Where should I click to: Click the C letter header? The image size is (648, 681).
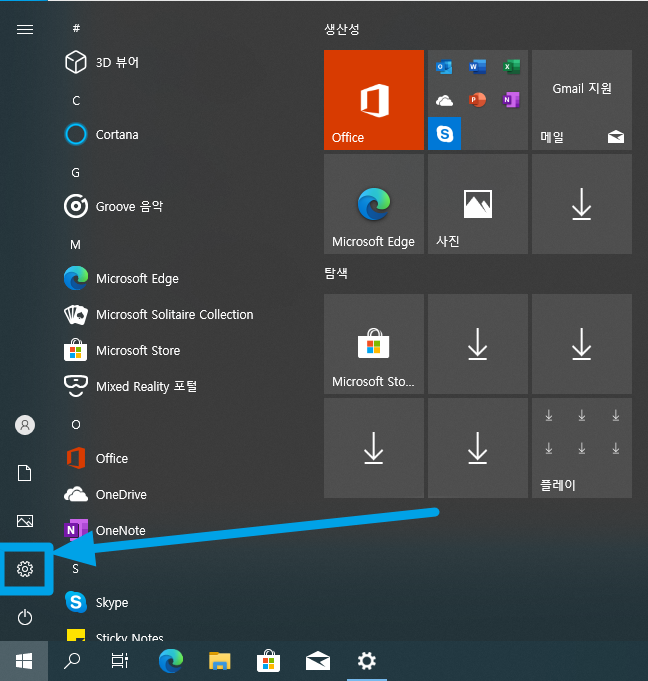pos(76,100)
